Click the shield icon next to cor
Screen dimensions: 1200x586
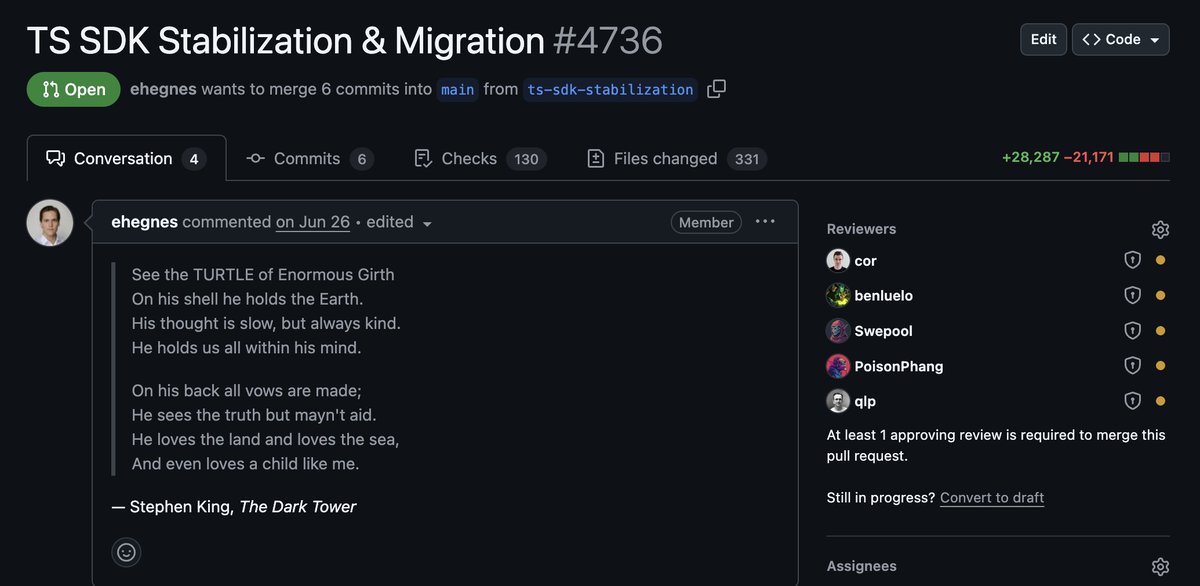click(1132, 260)
